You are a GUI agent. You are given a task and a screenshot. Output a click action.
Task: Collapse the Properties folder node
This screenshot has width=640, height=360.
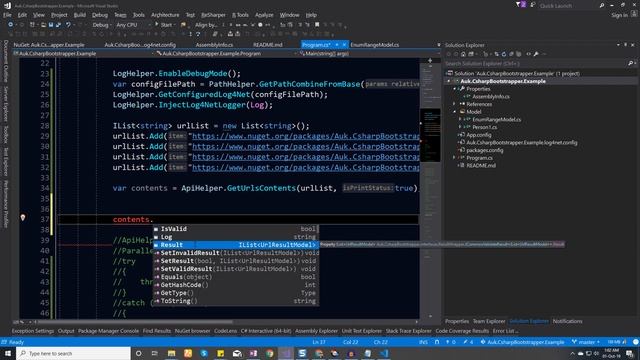(x=455, y=89)
